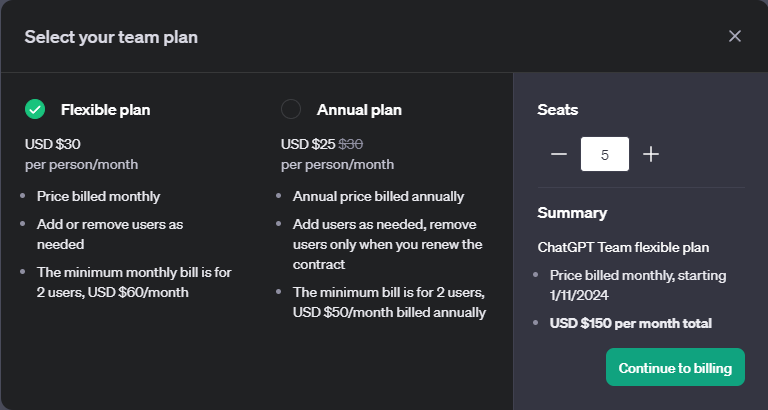Click the Flexible plan heading label
Screen dimensions: 768x410
(x=105, y=110)
